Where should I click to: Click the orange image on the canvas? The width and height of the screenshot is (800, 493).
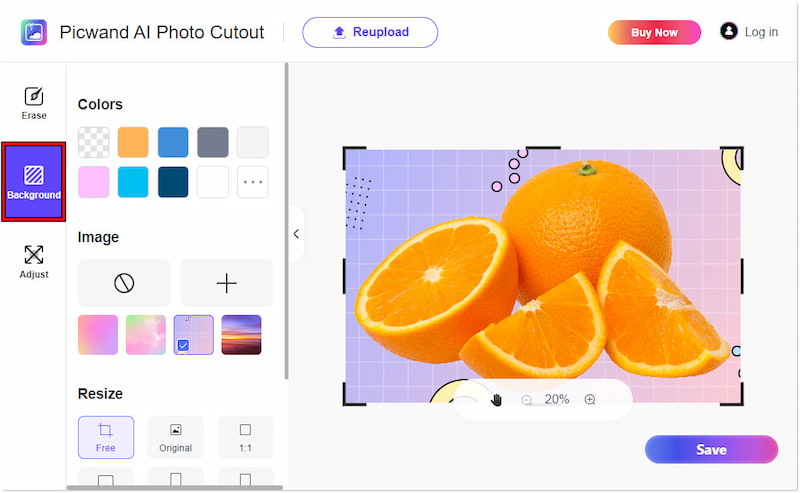pos(542,276)
